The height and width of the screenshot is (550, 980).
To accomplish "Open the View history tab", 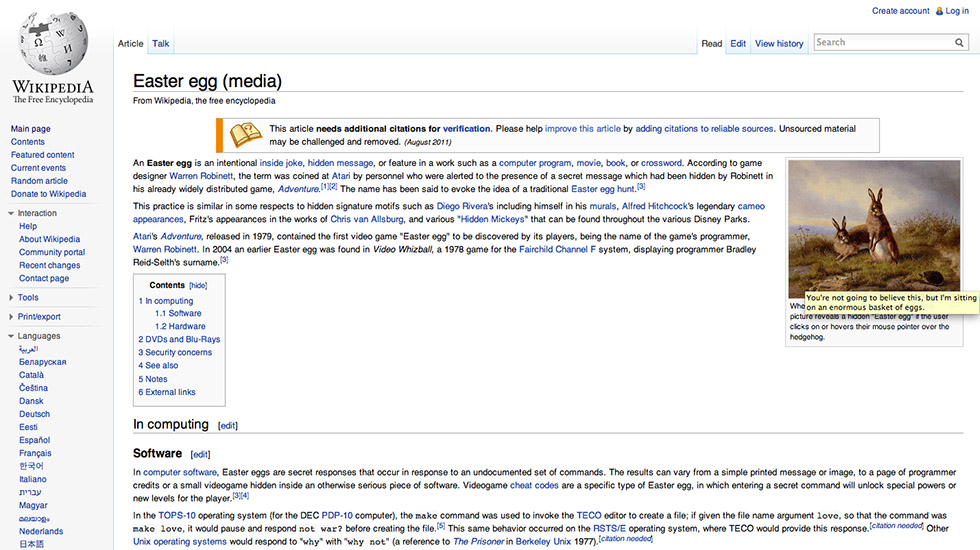I will tap(779, 44).
